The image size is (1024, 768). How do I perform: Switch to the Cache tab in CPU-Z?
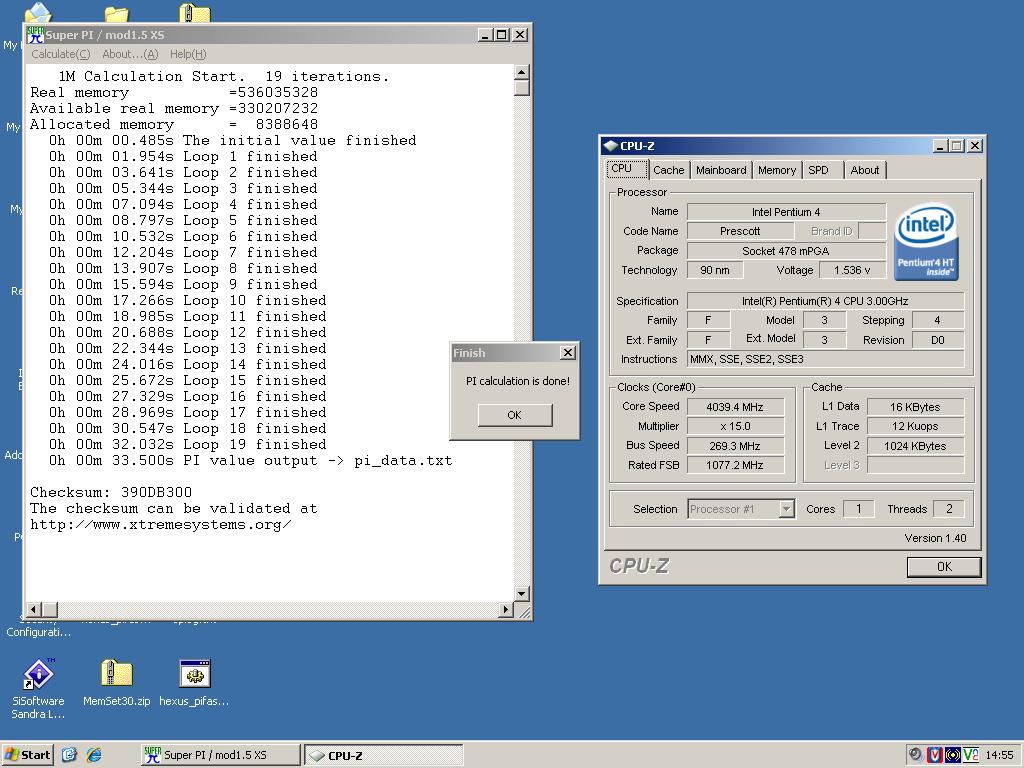tap(669, 170)
